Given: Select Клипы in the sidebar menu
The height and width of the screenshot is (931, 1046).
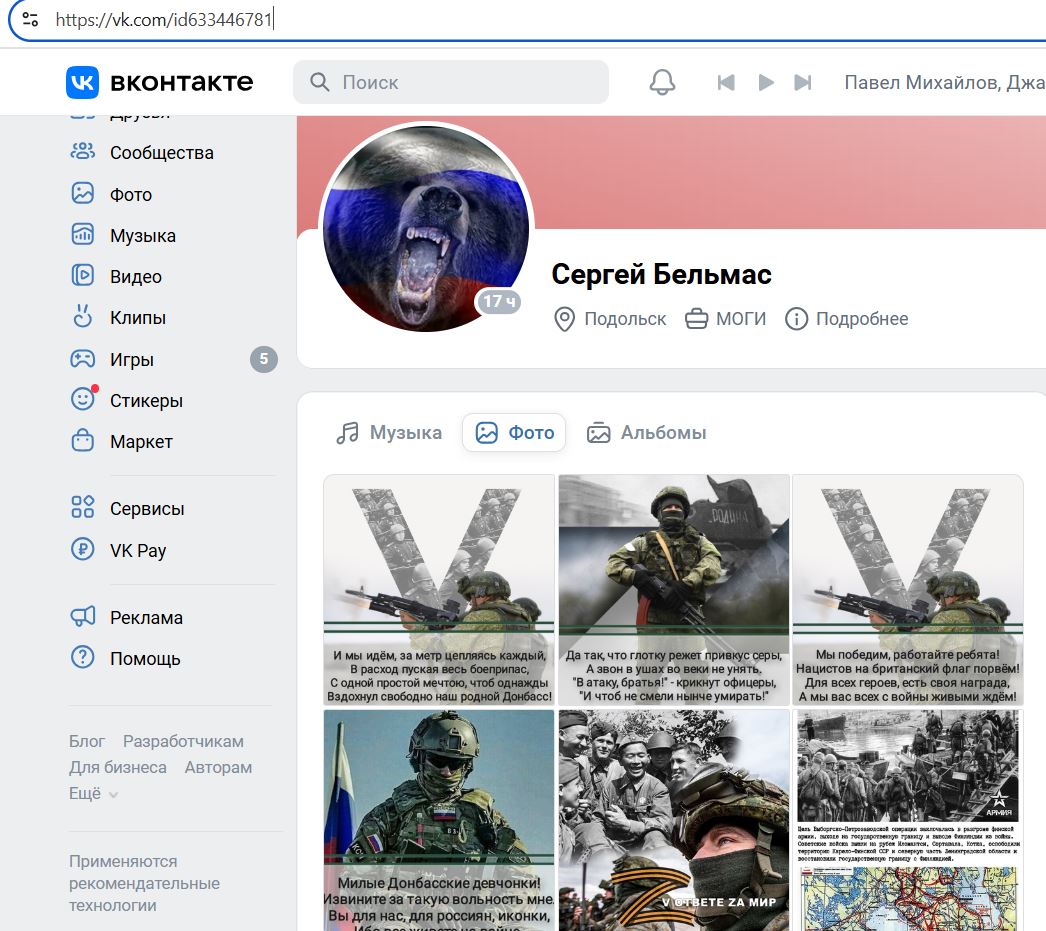Looking at the screenshot, I should click(x=138, y=317).
